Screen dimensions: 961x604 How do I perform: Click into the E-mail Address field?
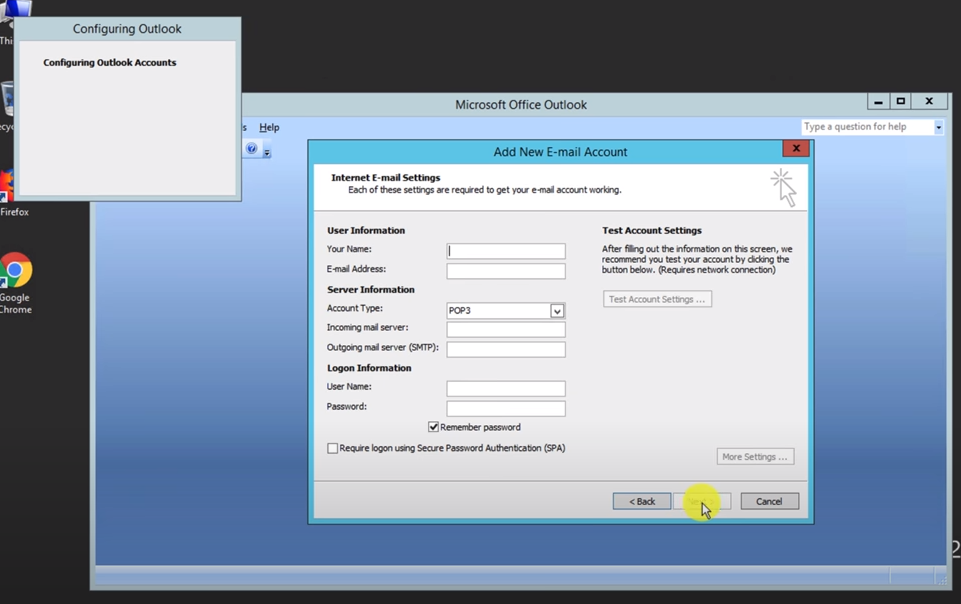[506, 271]
